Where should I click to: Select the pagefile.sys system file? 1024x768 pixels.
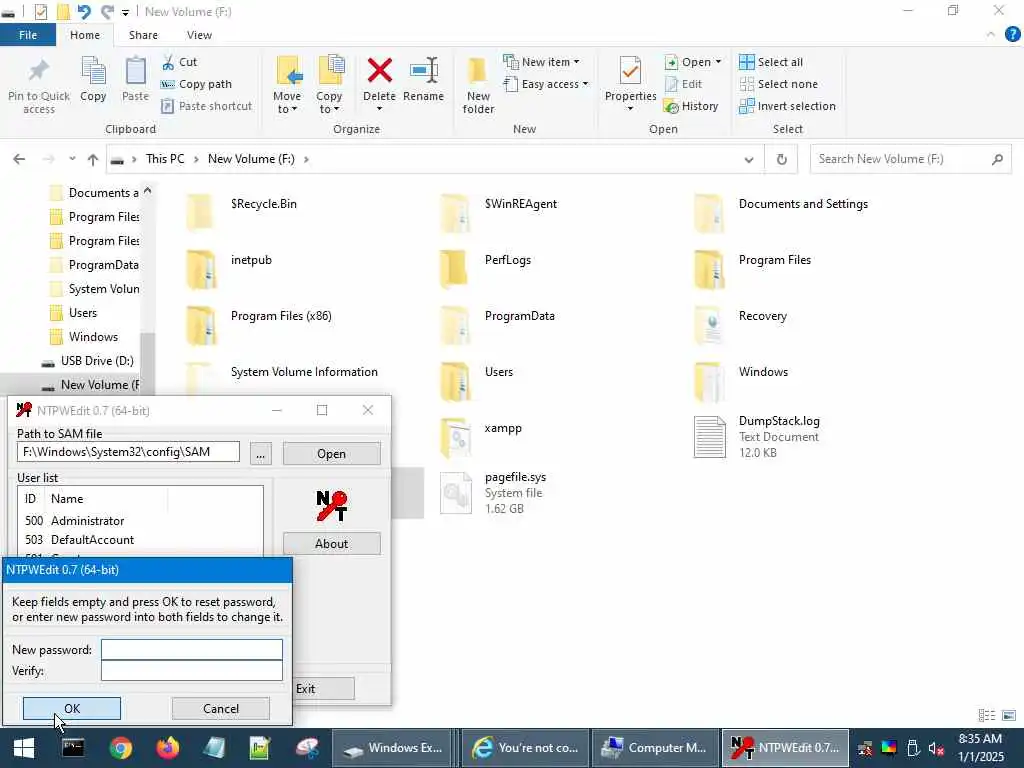coord(494,492)
